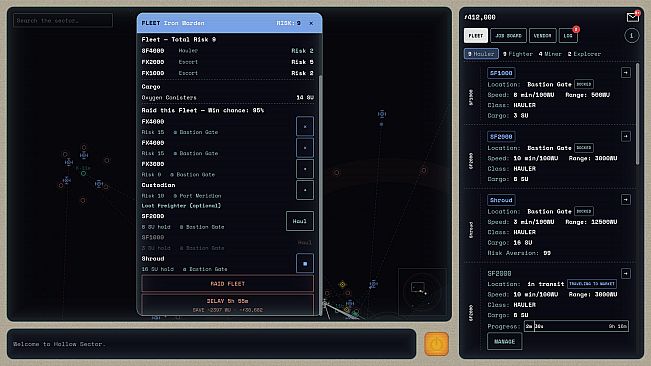Image resolution: width=651 pixels, height=366 pixels.
Task: Click the ship list panel scrollbar
Action: click(637, 114)
